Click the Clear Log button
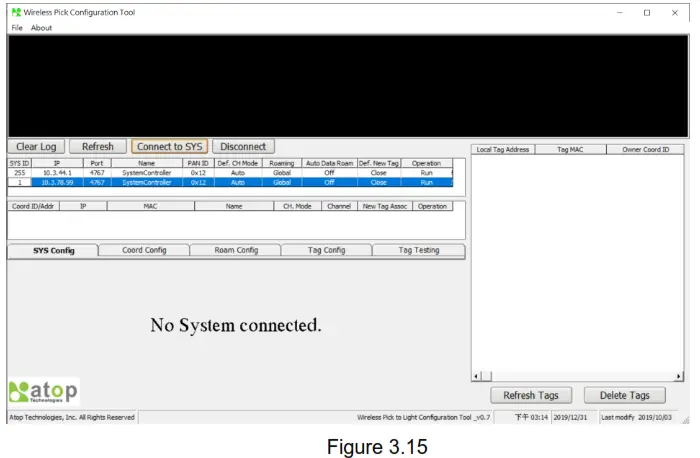 (36, 146)
